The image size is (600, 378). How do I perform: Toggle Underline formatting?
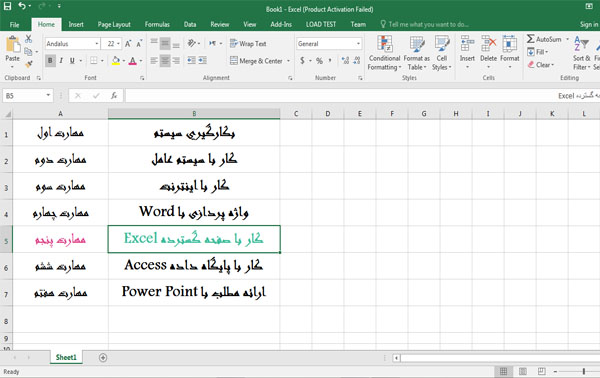72,60
